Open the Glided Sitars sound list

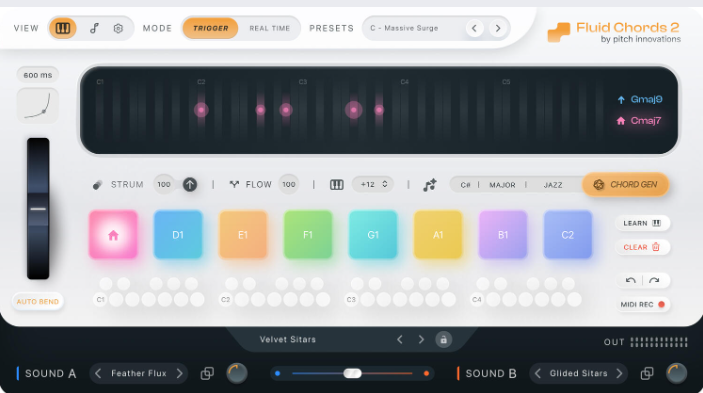click(x=578, y=373)
